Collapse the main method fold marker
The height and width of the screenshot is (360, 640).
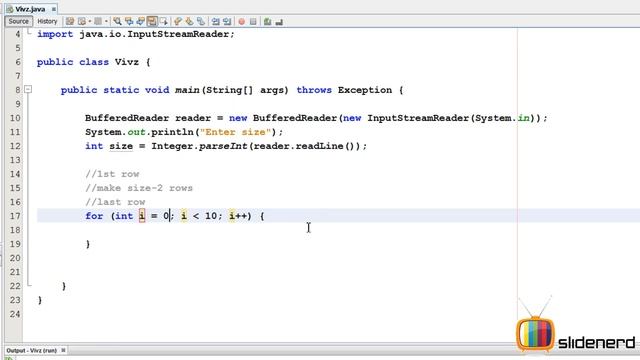point(28,89)
